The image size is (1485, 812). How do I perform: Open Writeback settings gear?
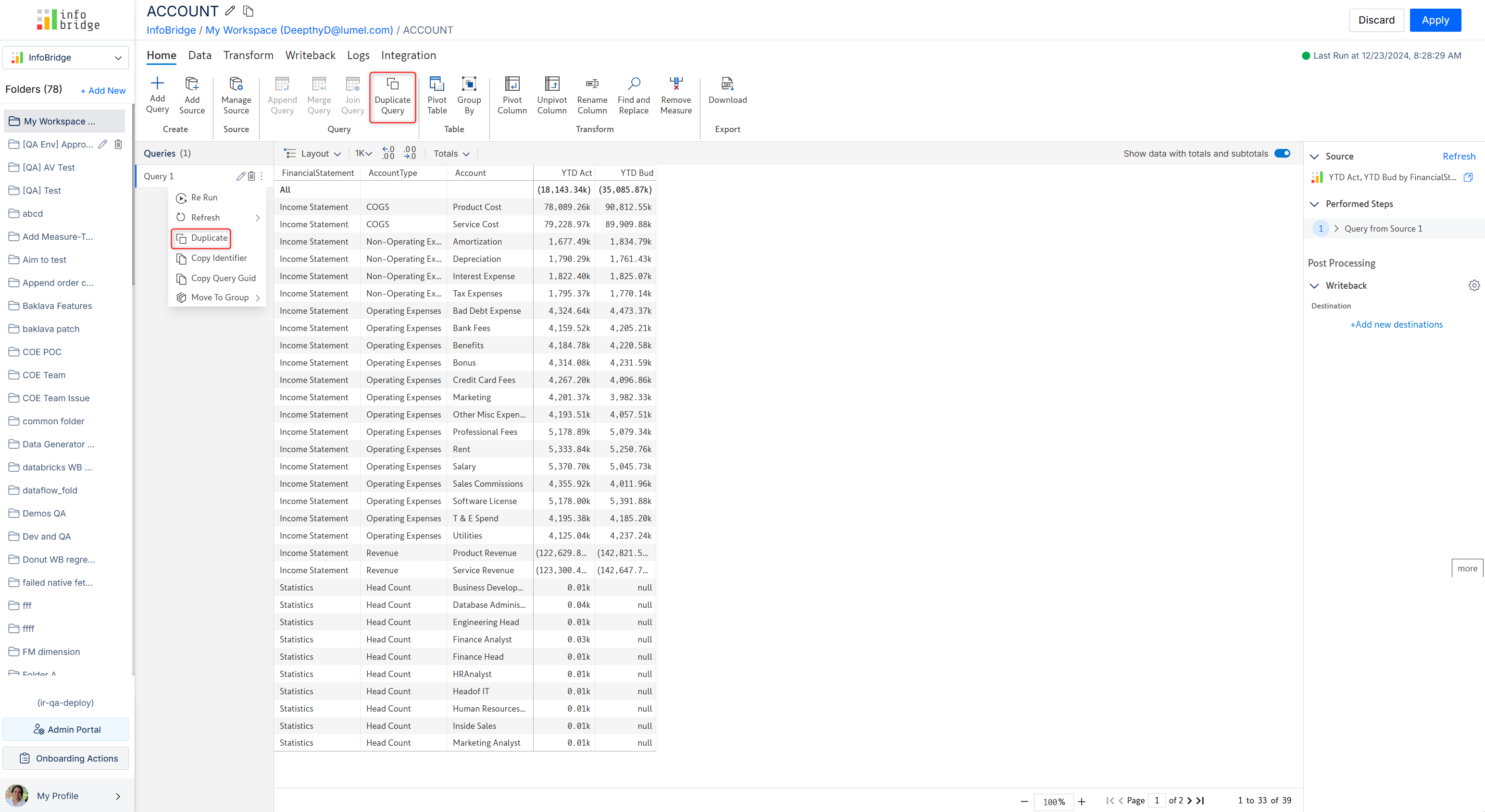1473,286
